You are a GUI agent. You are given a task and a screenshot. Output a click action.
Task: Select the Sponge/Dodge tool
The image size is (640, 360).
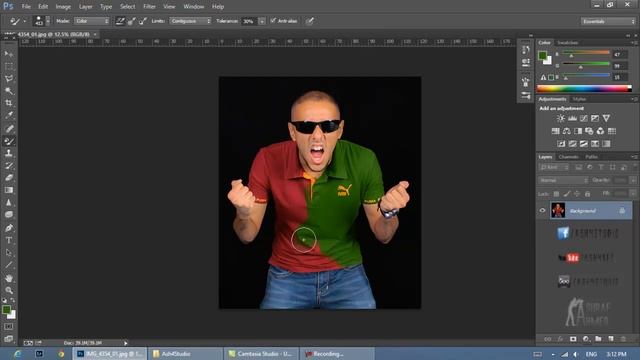pos(9,215)
